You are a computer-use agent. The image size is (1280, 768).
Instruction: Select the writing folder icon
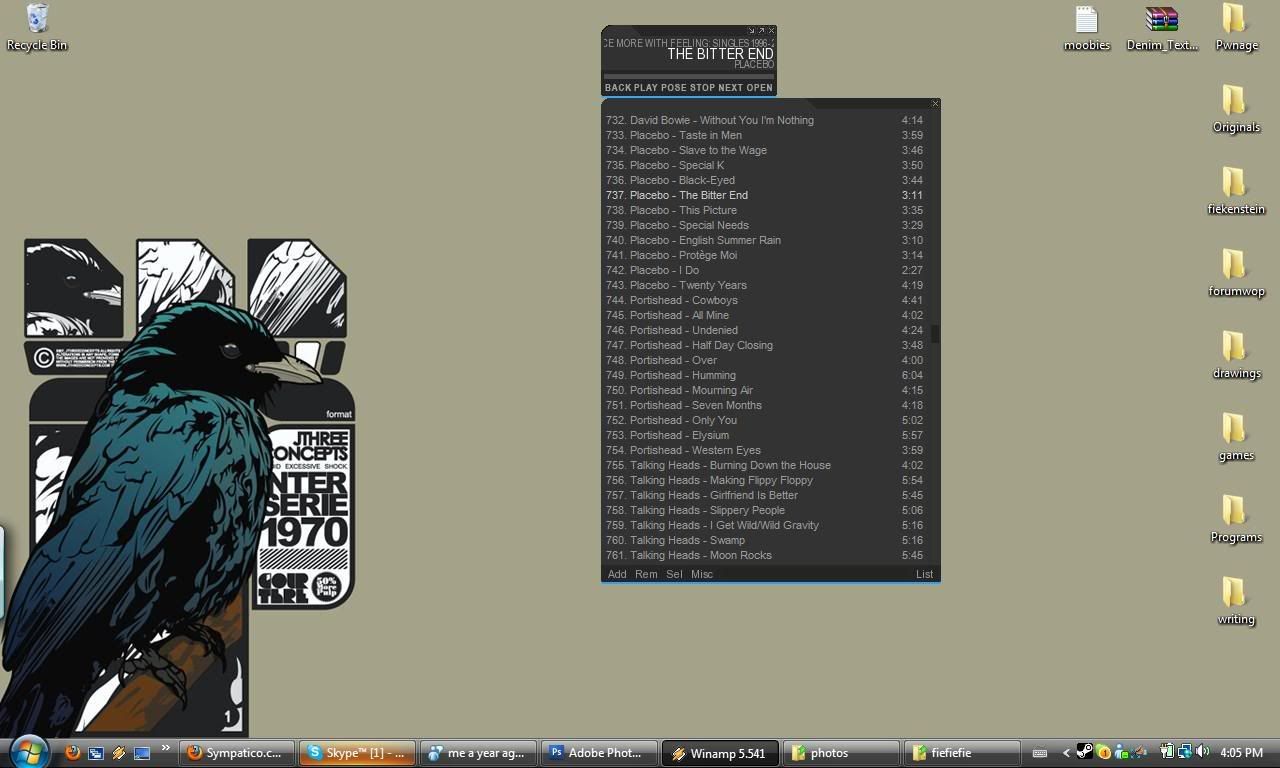[1236, 602]
